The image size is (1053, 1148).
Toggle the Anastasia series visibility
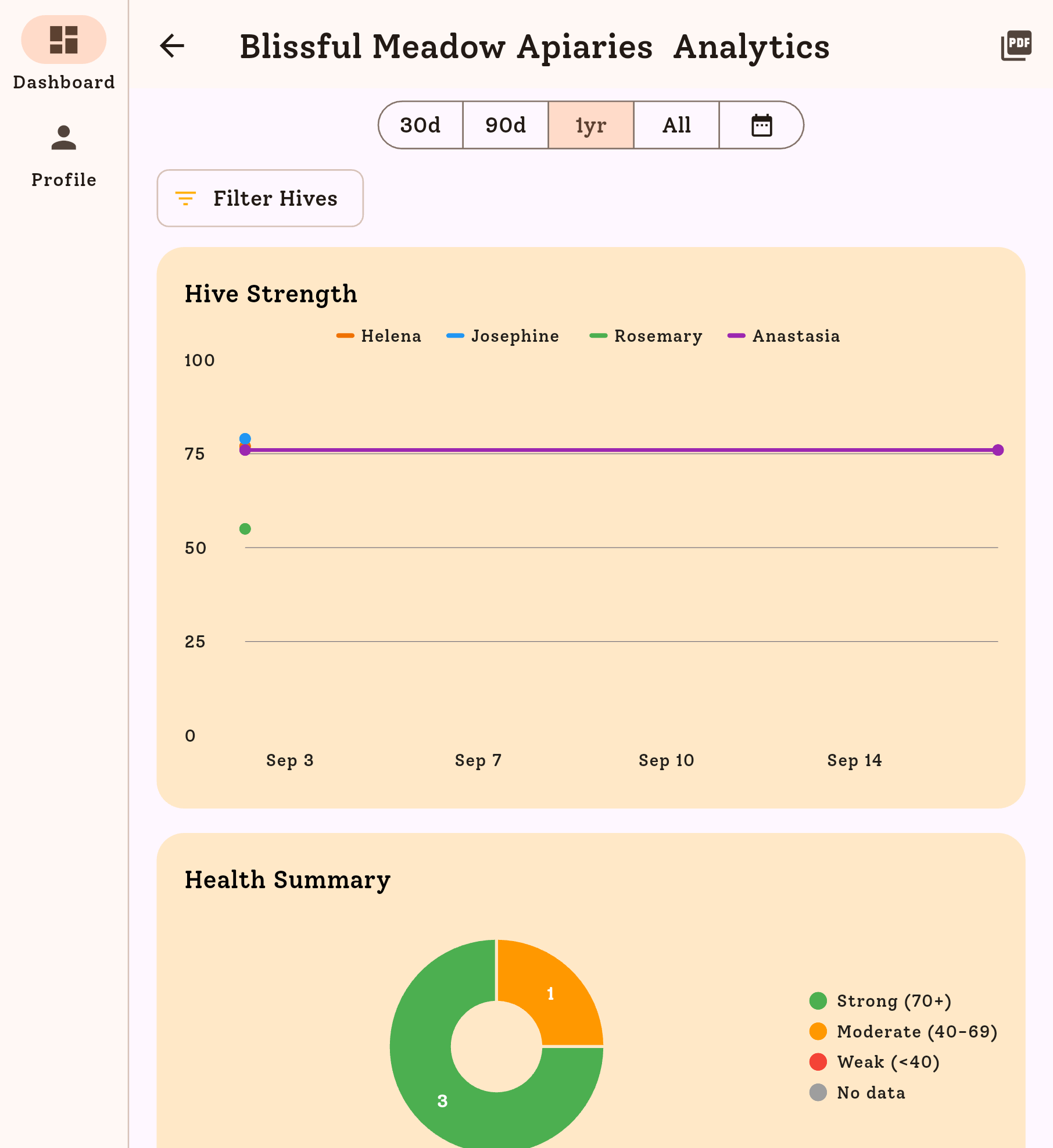[x=783, y=336]
